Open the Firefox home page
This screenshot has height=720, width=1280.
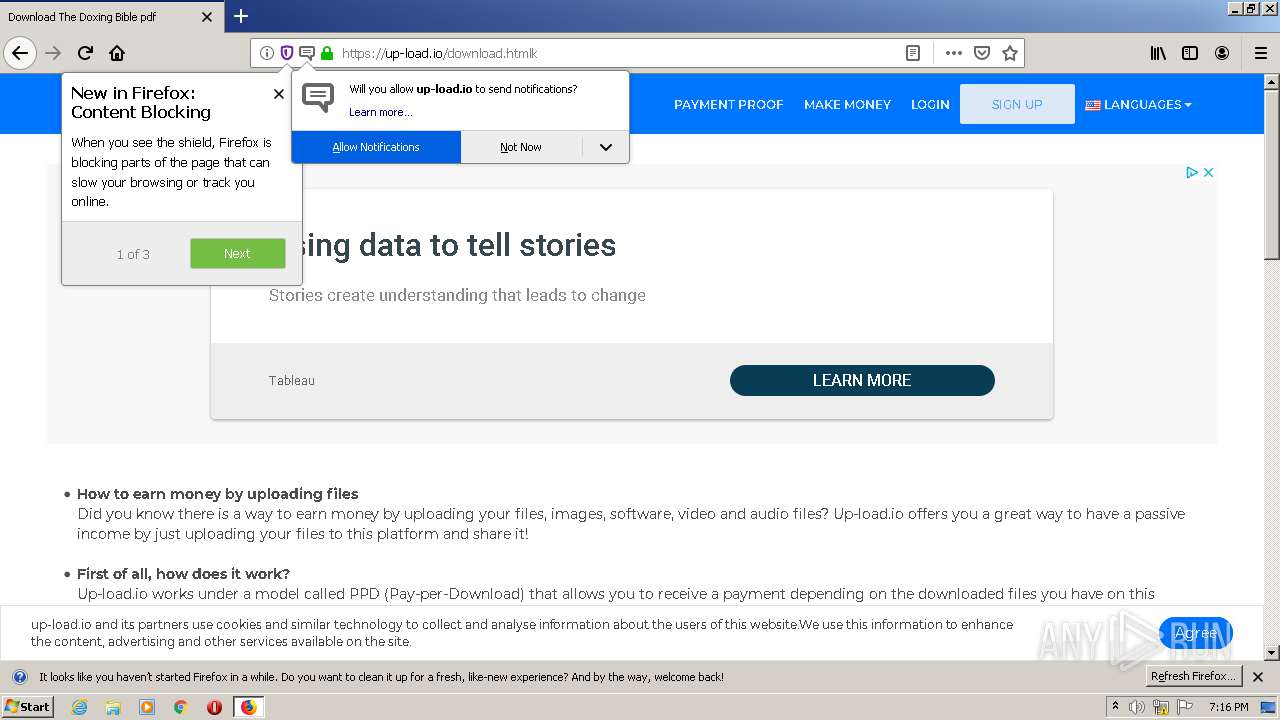[117, 53]
